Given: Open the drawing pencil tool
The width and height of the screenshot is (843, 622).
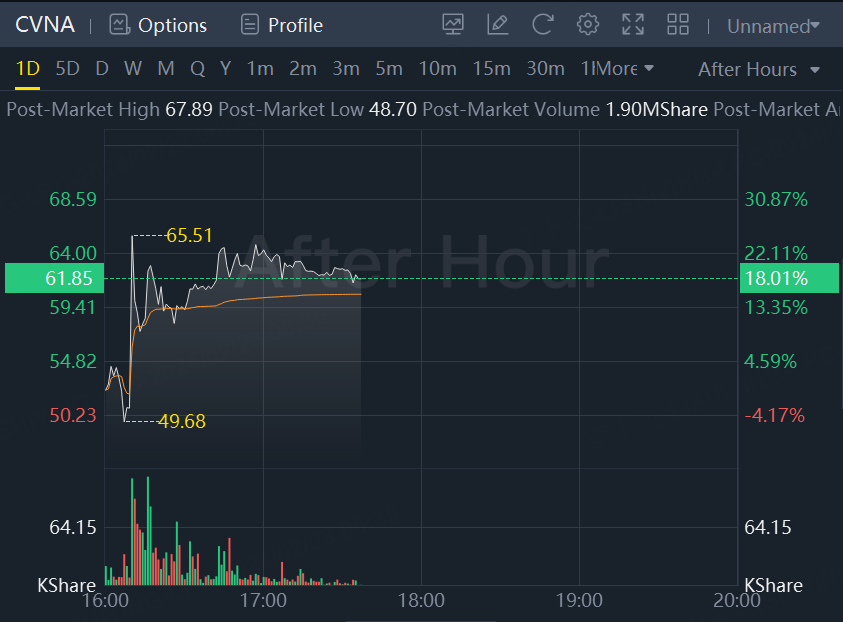Looking at the screenshot, I should [497, 25].
